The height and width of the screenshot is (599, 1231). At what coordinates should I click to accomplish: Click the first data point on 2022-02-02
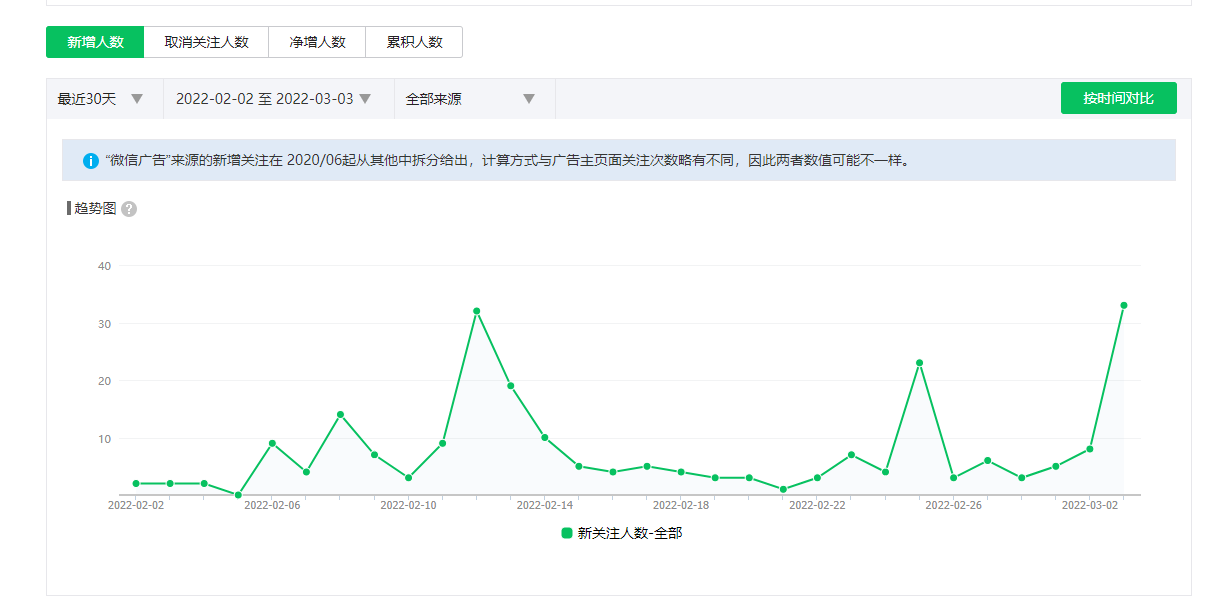[136, 483]
